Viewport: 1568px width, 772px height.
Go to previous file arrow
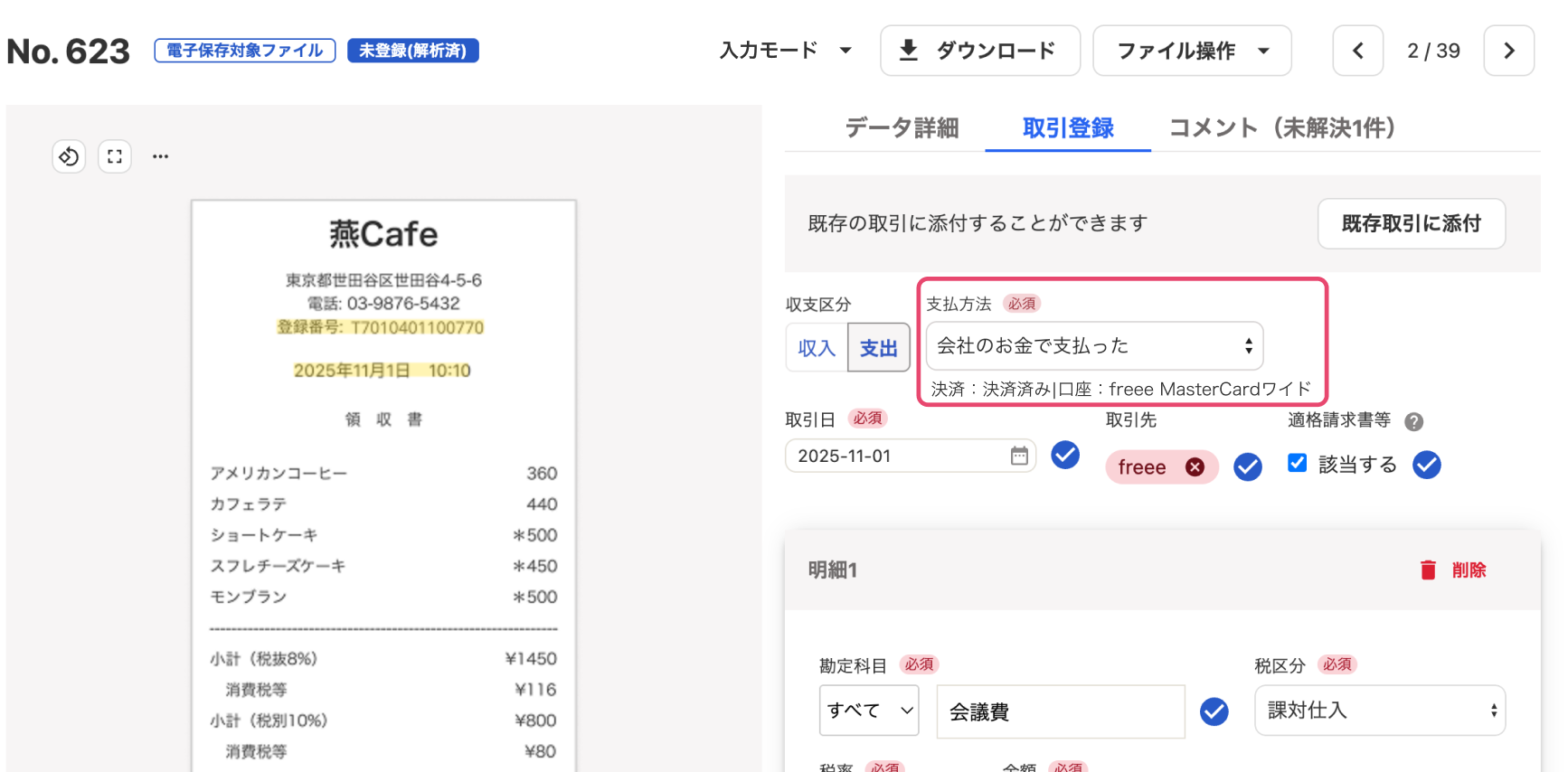tap(1357, 51)
